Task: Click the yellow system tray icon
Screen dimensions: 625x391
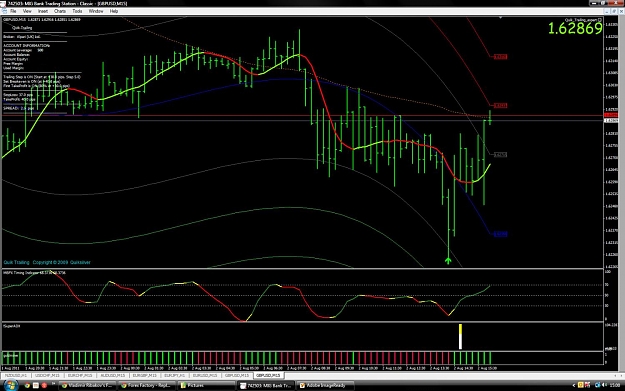Action: (x=580, y=385)
